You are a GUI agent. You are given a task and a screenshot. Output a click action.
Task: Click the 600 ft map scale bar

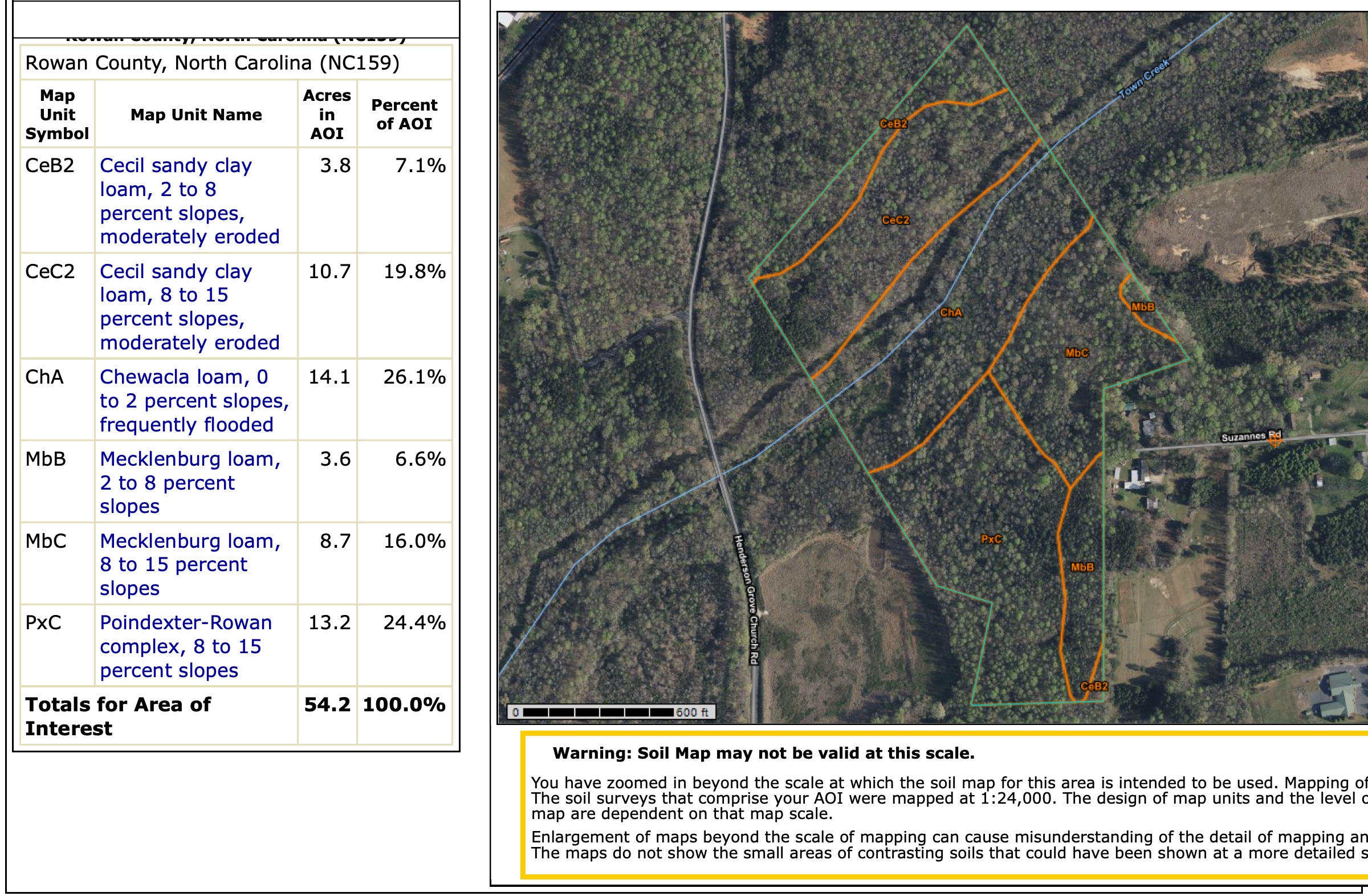[611, 712]
